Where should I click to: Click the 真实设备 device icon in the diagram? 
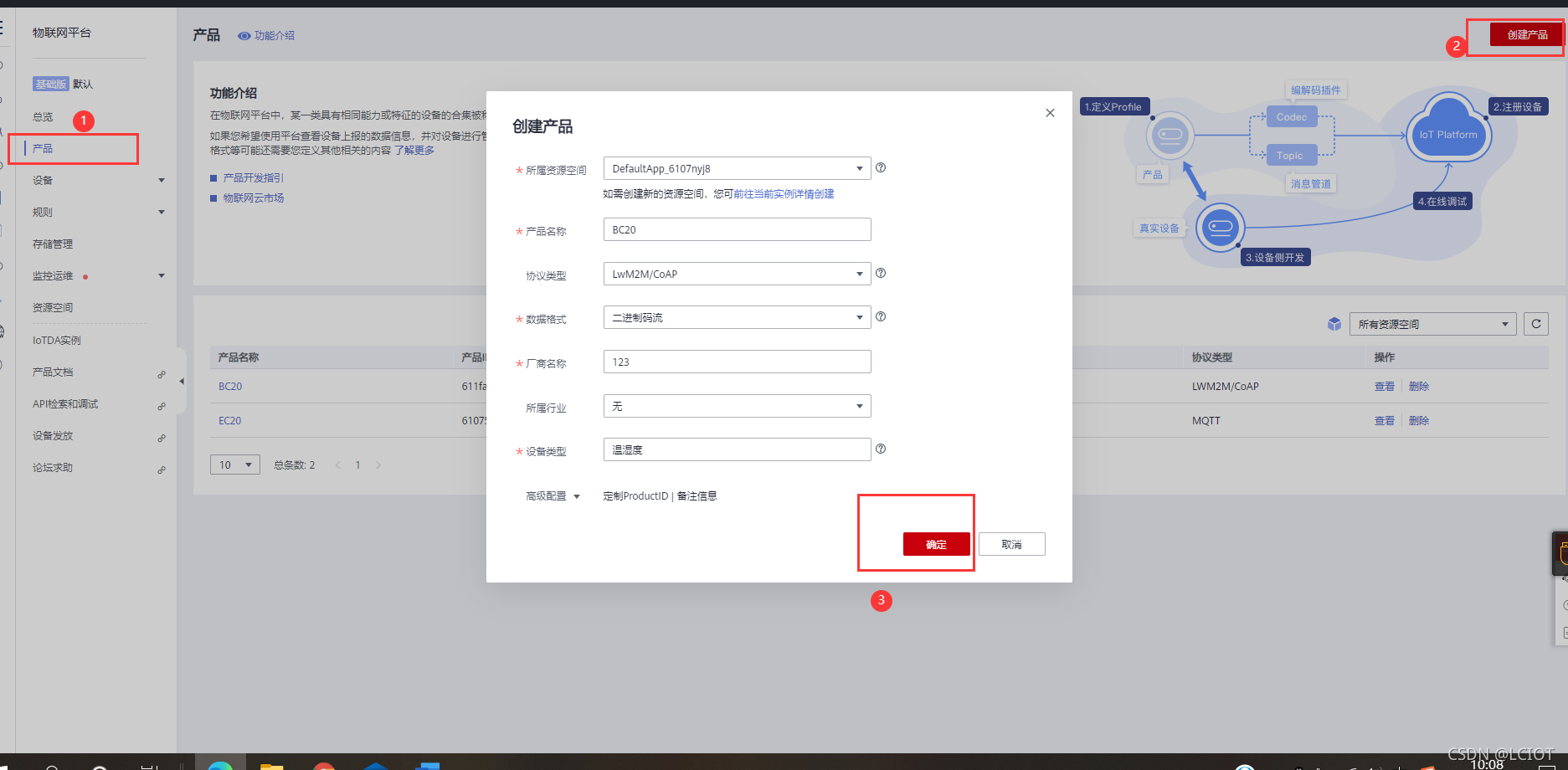coord(1221,227)
